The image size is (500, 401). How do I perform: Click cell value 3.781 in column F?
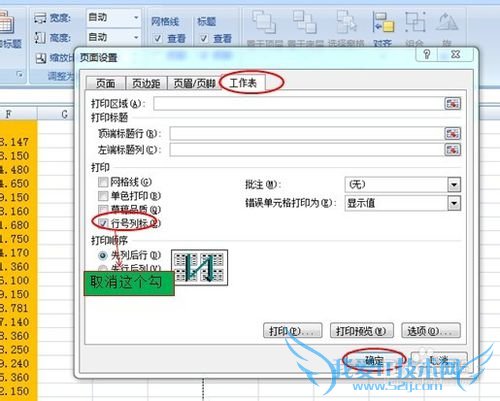(15, 308)
